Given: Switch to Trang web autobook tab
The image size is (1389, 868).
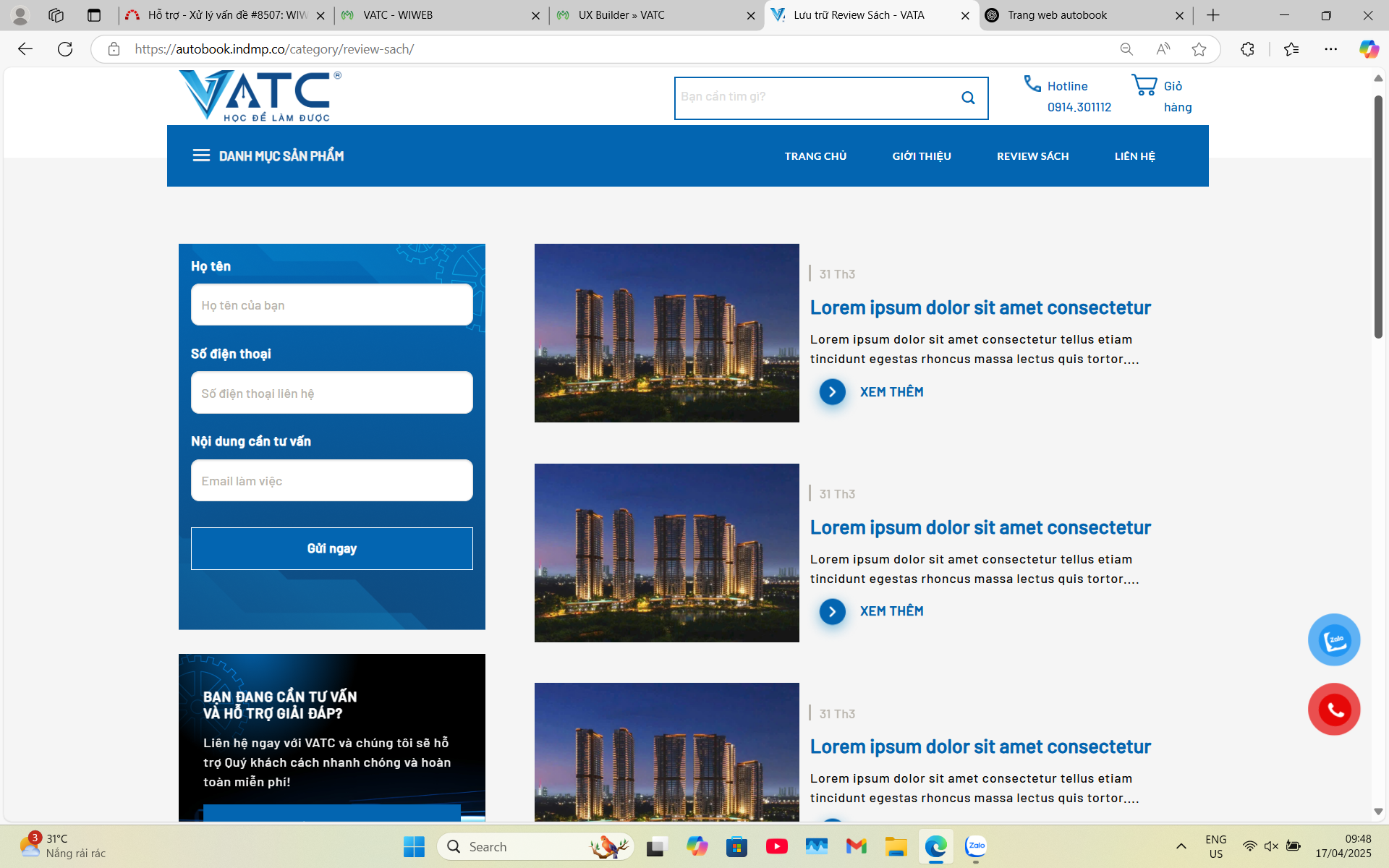Looking at the screenshot, I should 1085,15.
